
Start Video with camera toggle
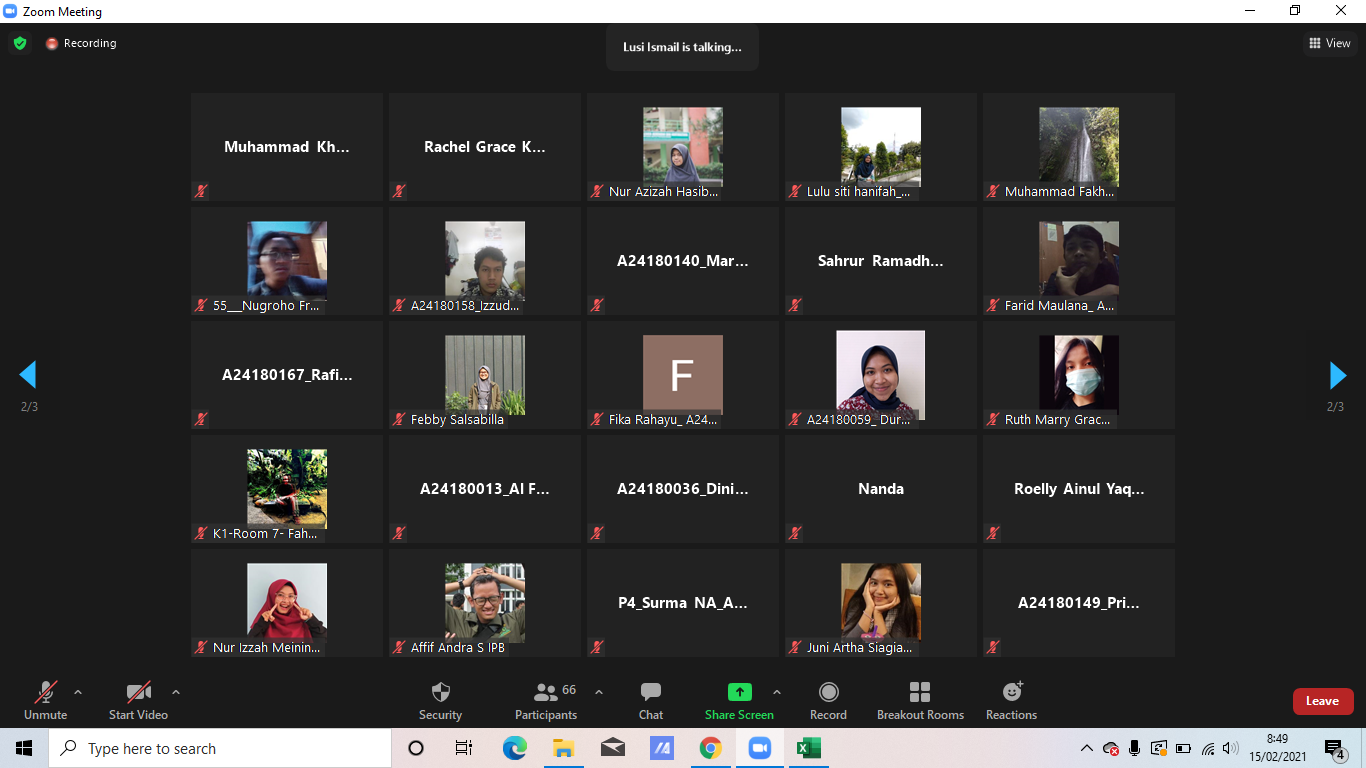[x=138, y=700]
